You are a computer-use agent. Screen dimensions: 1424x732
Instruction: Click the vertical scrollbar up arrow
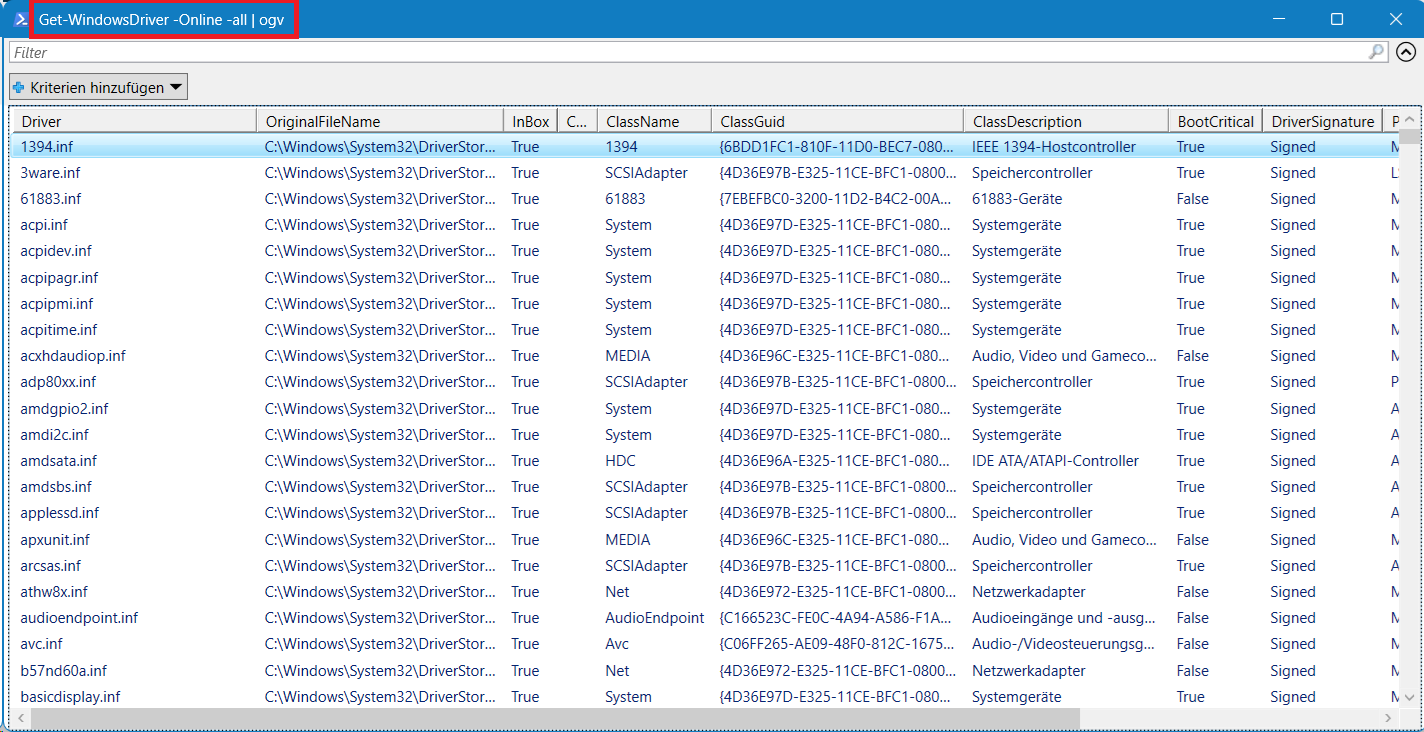(x=1409, y=119)
